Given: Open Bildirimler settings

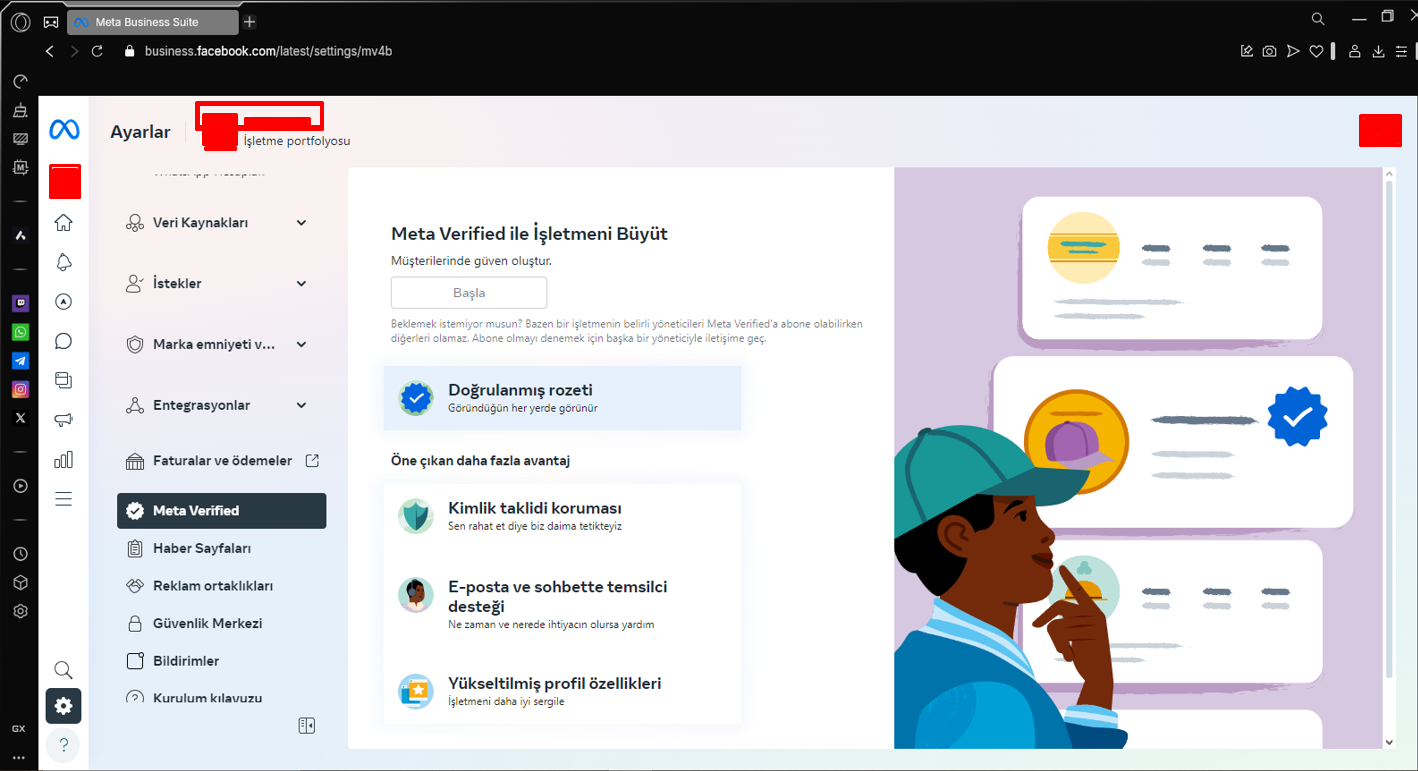Looking at the screenshot, I should click(x=222, y=661).
